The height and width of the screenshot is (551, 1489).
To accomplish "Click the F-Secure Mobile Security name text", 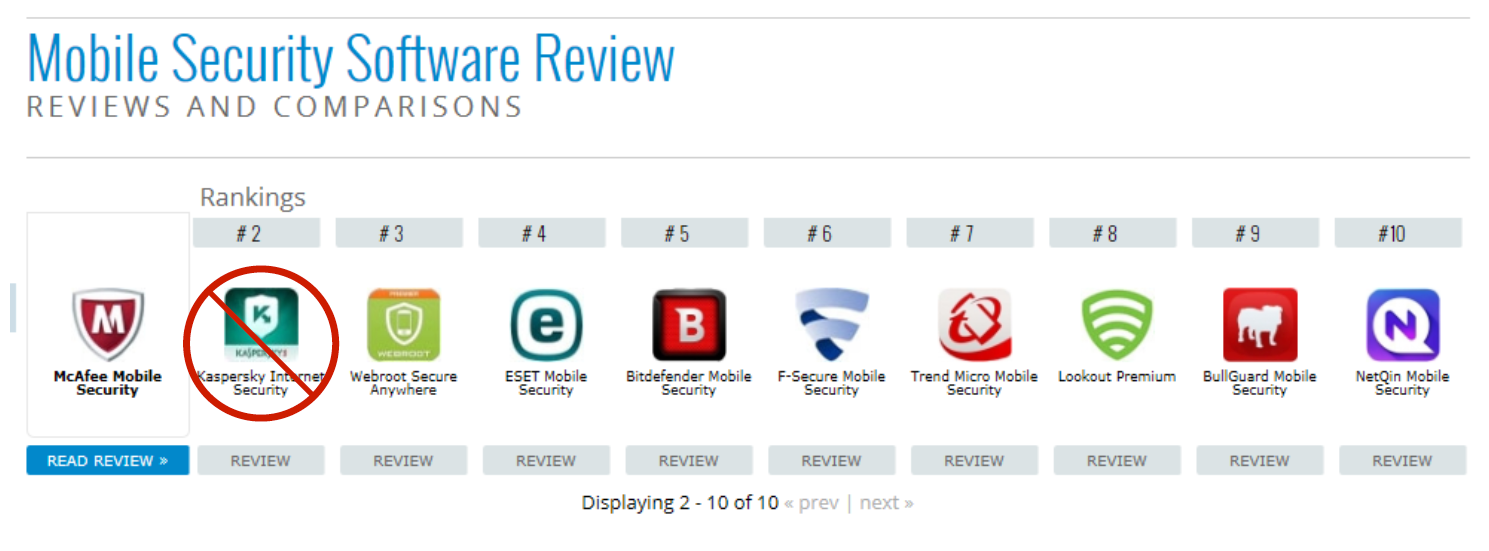I will [832, 384].
